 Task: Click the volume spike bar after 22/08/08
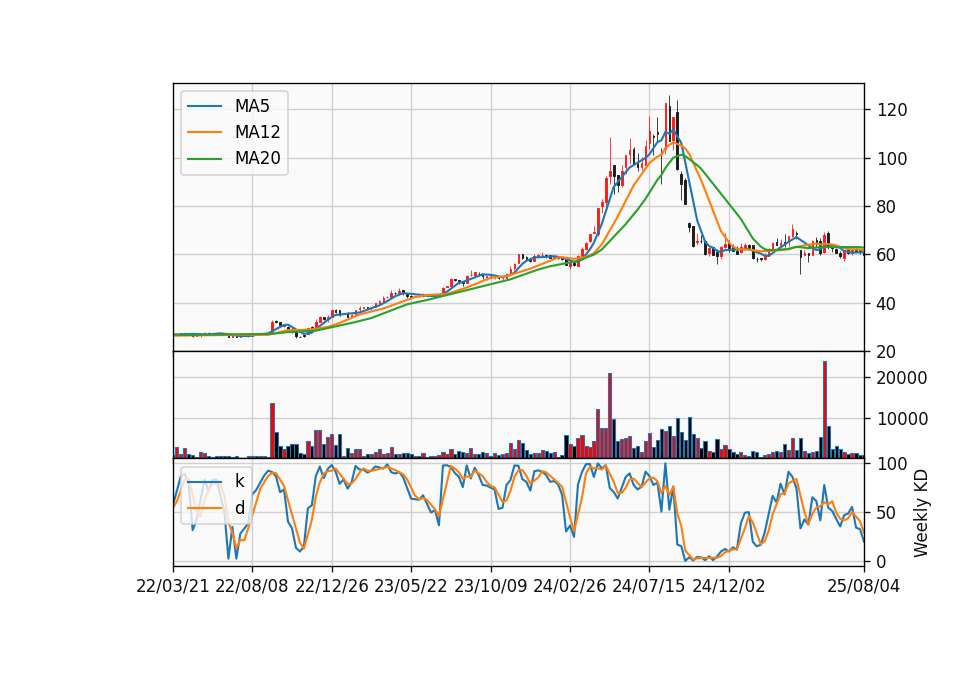coord(272,430)
